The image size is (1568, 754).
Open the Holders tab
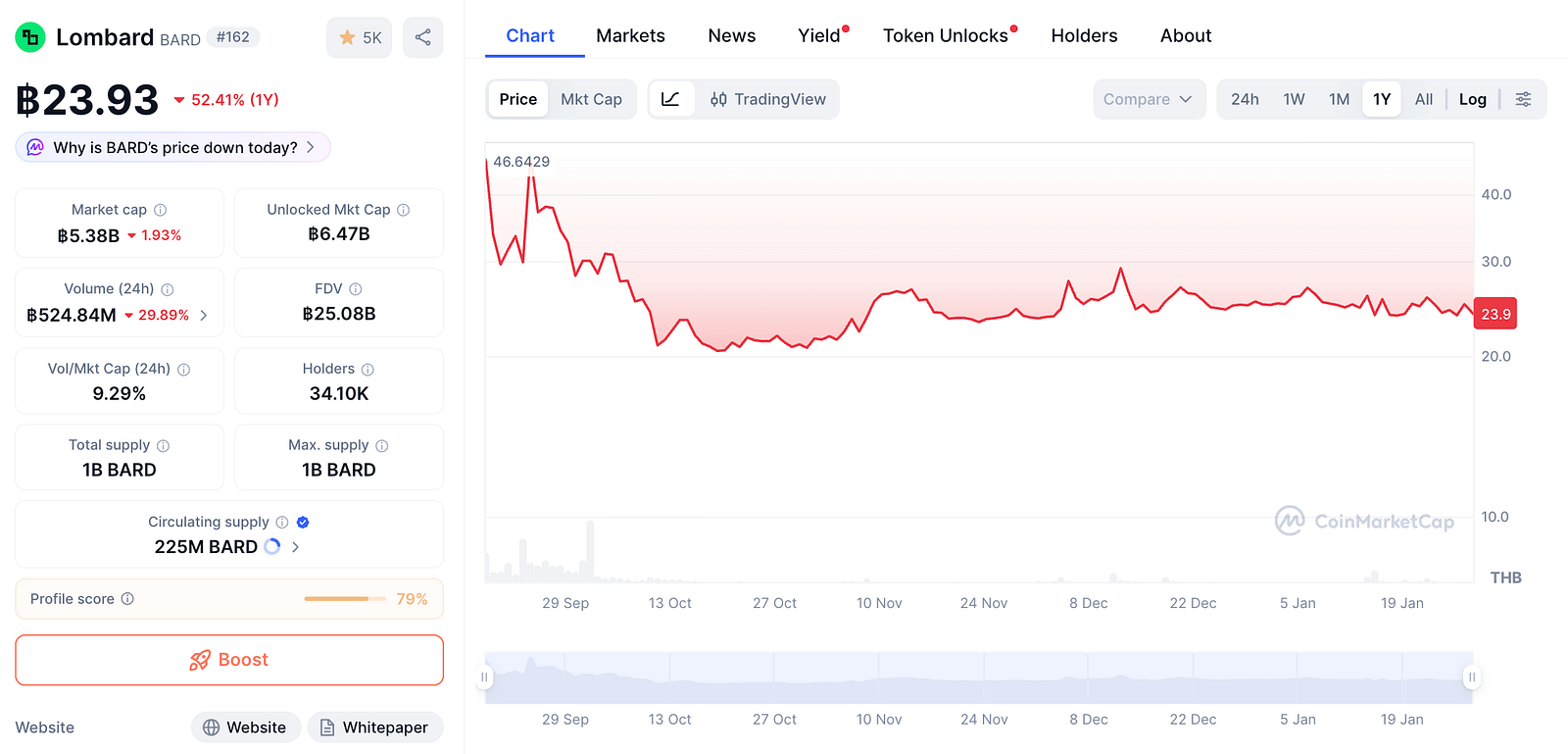click(1084, 35)
